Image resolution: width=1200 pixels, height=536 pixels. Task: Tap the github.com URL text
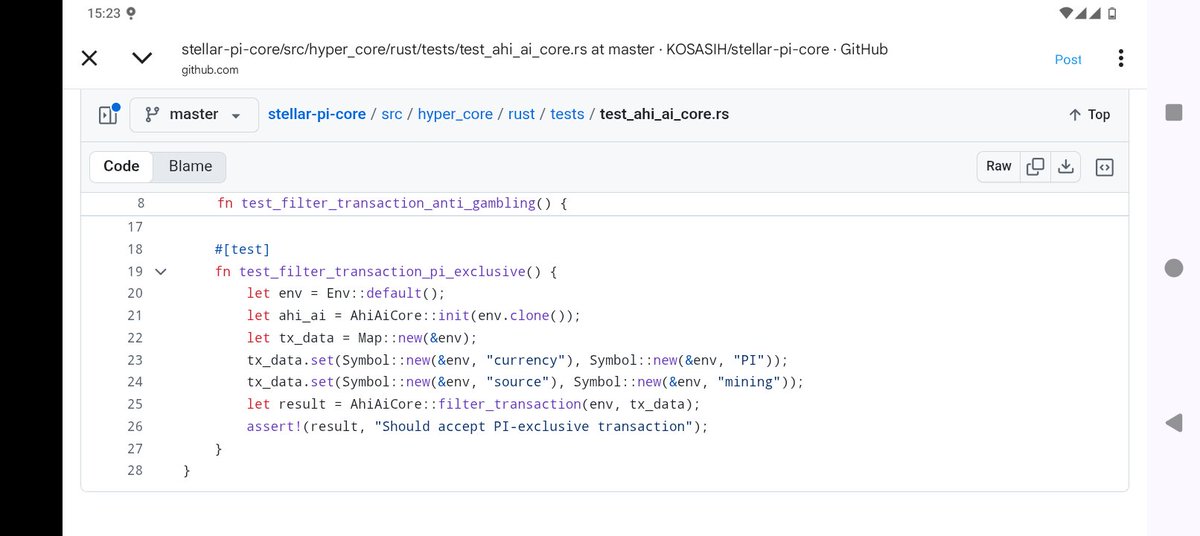pos(210,70)
